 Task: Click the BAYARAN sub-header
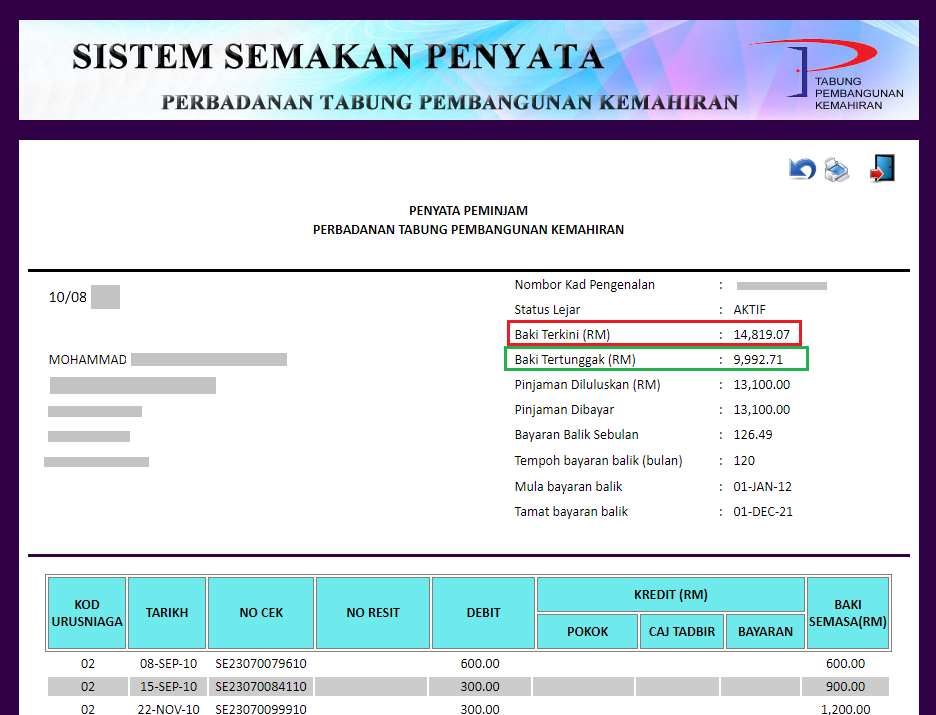click(765, 631)
